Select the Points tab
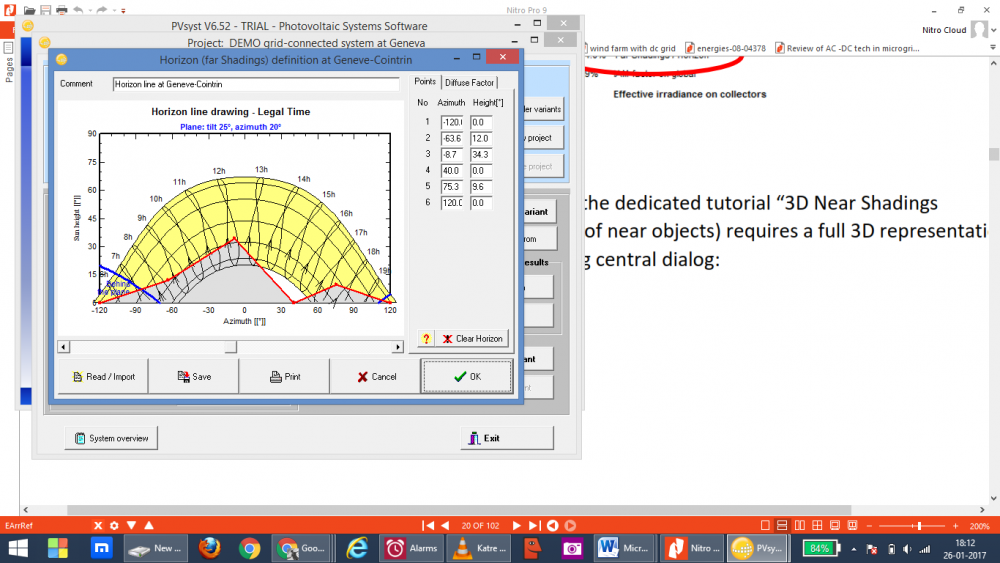Image resolution: width=1000 pixels, height=563 pixels. 424,82
